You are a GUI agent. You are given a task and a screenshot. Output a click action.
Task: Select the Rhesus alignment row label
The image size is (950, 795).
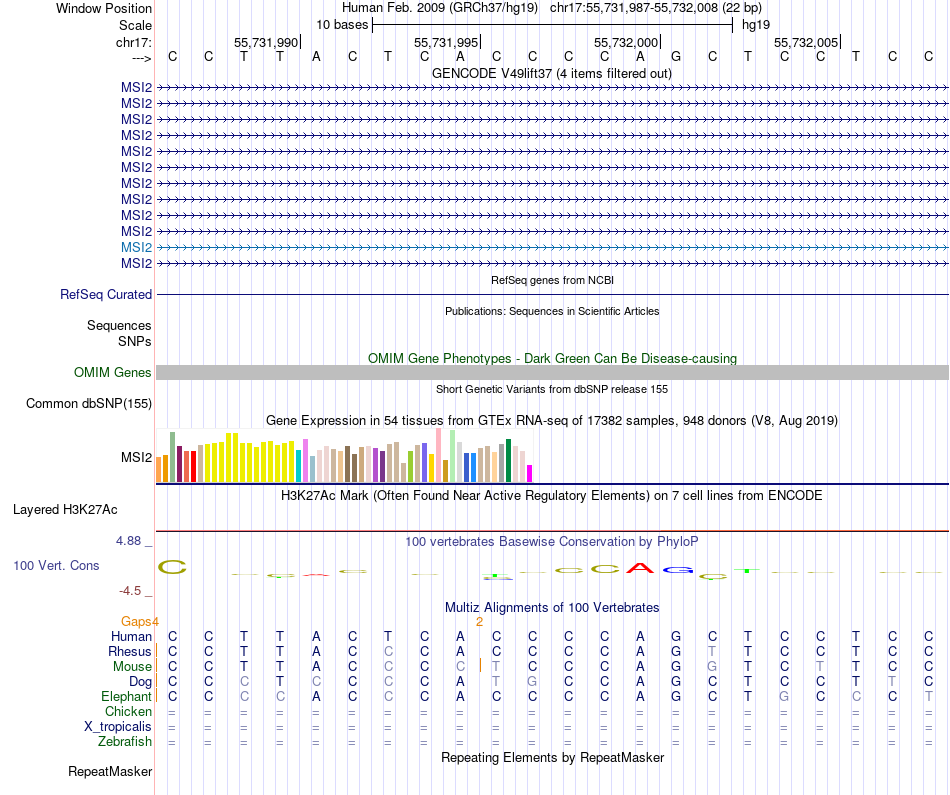pyautogui.click(x=130, y=651)
